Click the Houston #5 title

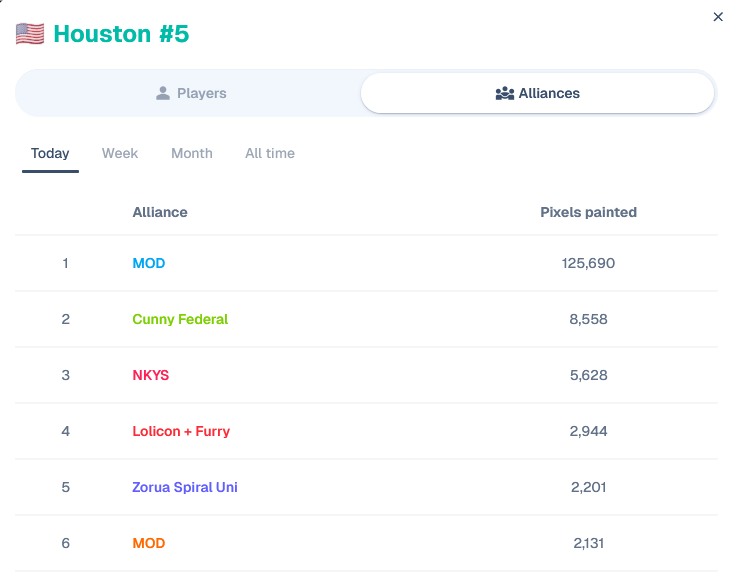pos(121,34)
